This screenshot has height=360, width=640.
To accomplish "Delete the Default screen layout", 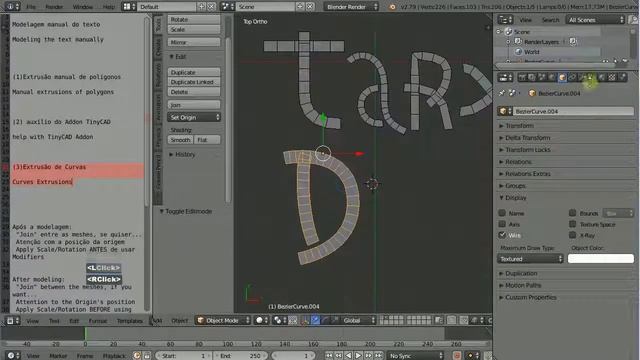I will (211, 7).
